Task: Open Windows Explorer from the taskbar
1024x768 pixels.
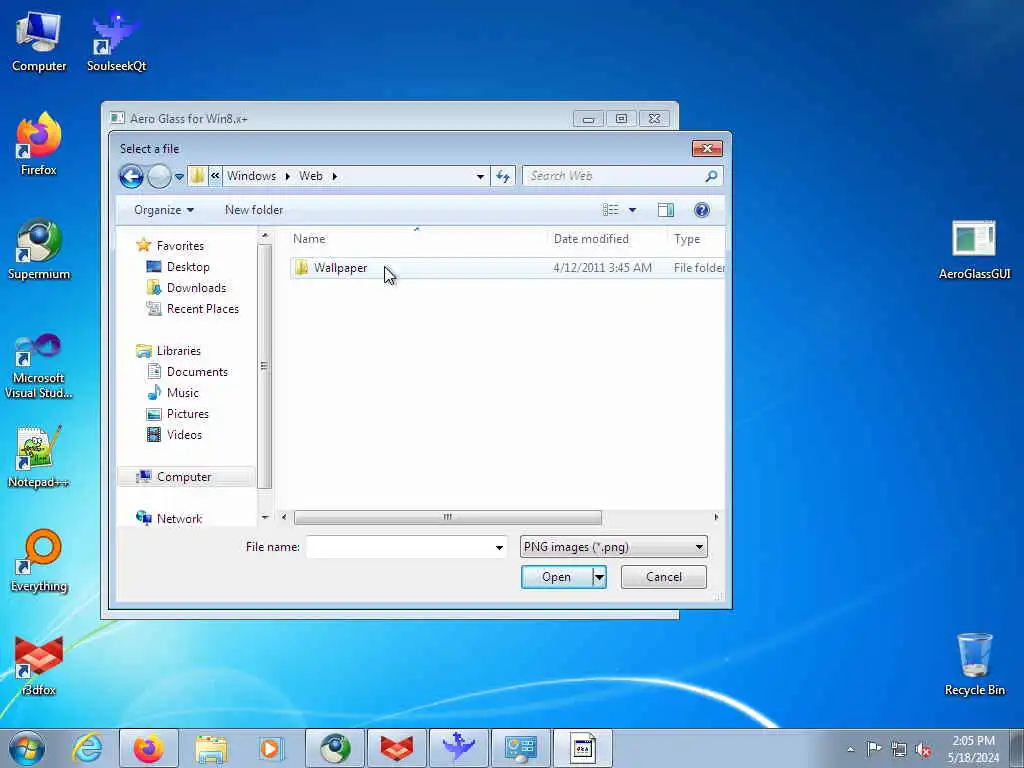Action: pyautogui.click(x=210, y=748)
